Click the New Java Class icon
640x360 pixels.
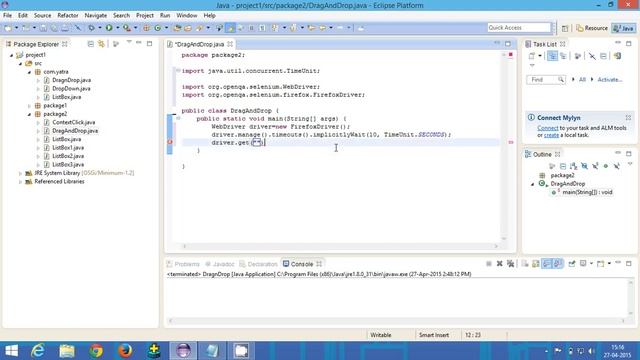click(x=158, y=28)
